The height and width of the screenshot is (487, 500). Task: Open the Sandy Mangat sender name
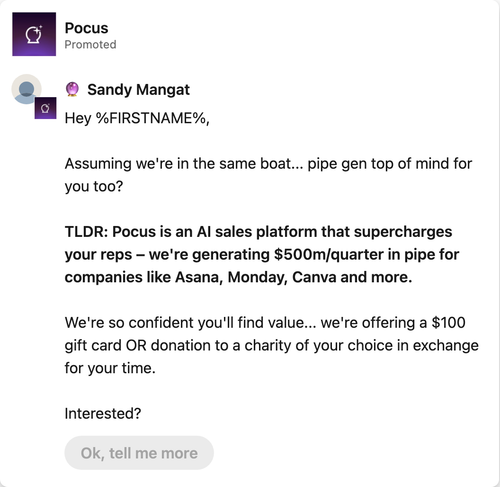138,89
